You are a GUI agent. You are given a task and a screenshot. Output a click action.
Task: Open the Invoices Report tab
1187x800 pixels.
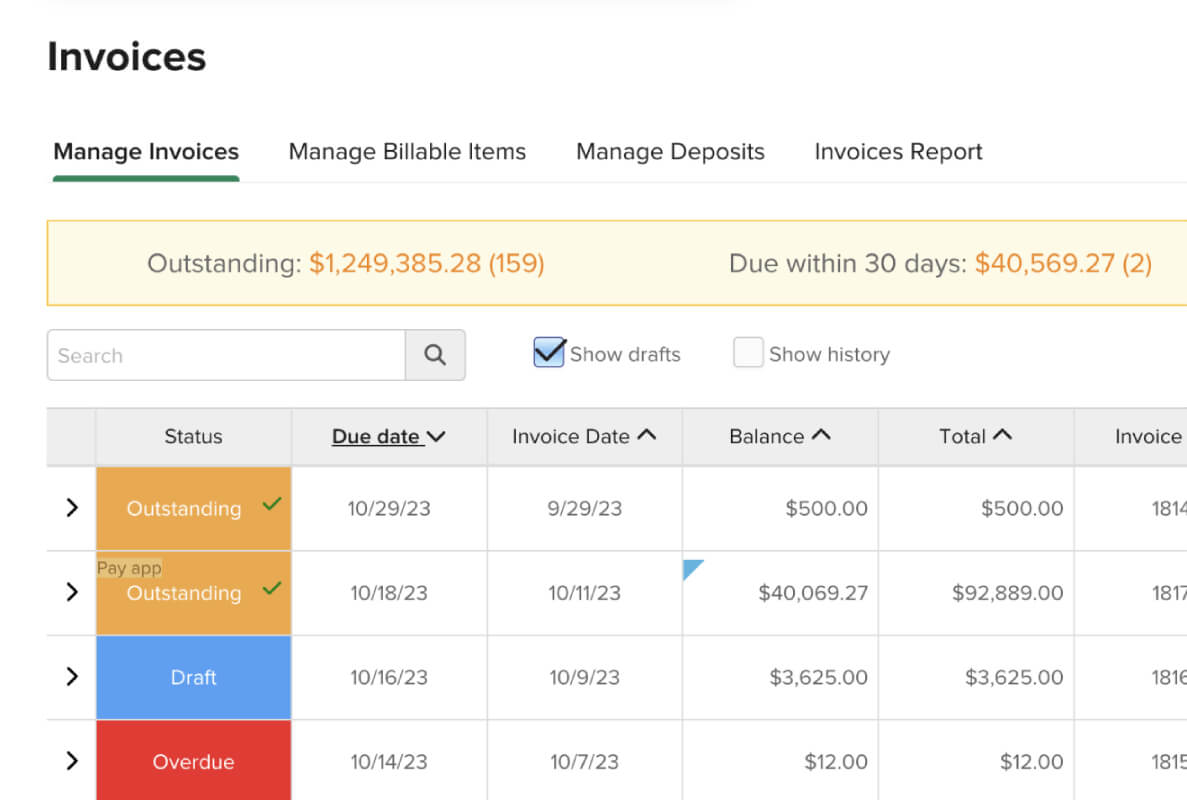pos(898,151)
